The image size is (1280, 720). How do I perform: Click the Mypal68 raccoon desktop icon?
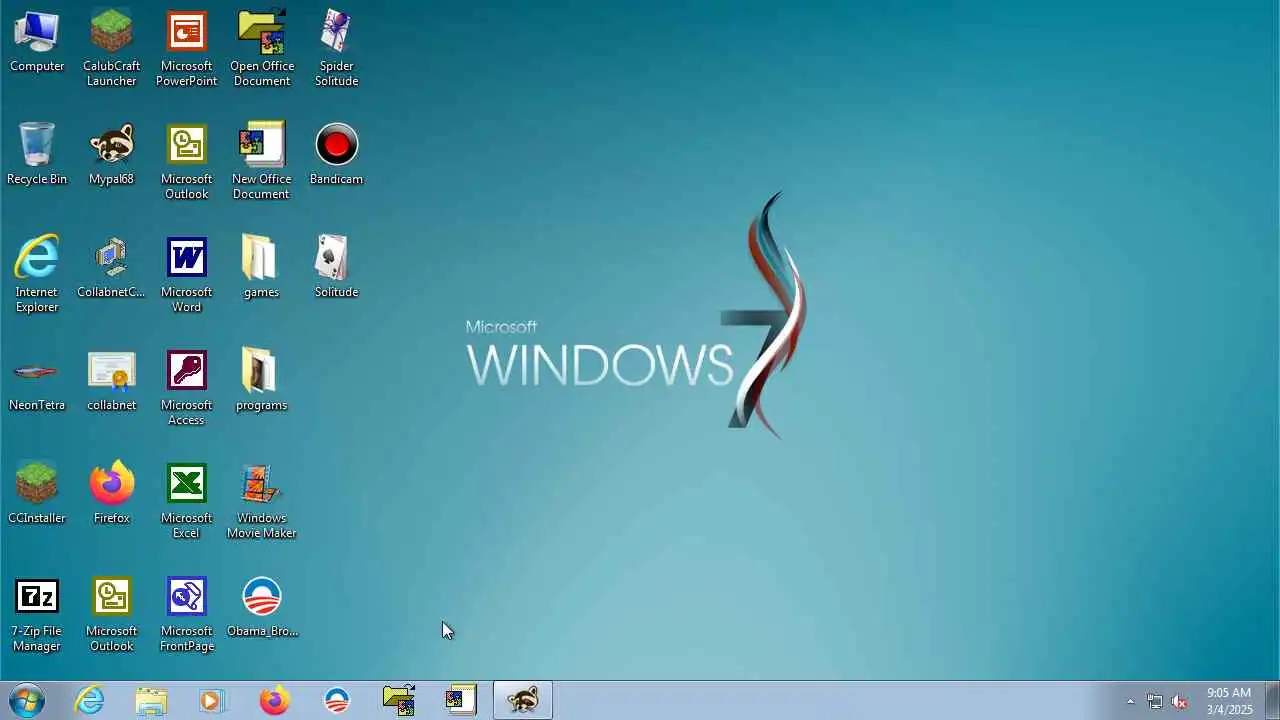pyautogui.click(x=111, y=154)
